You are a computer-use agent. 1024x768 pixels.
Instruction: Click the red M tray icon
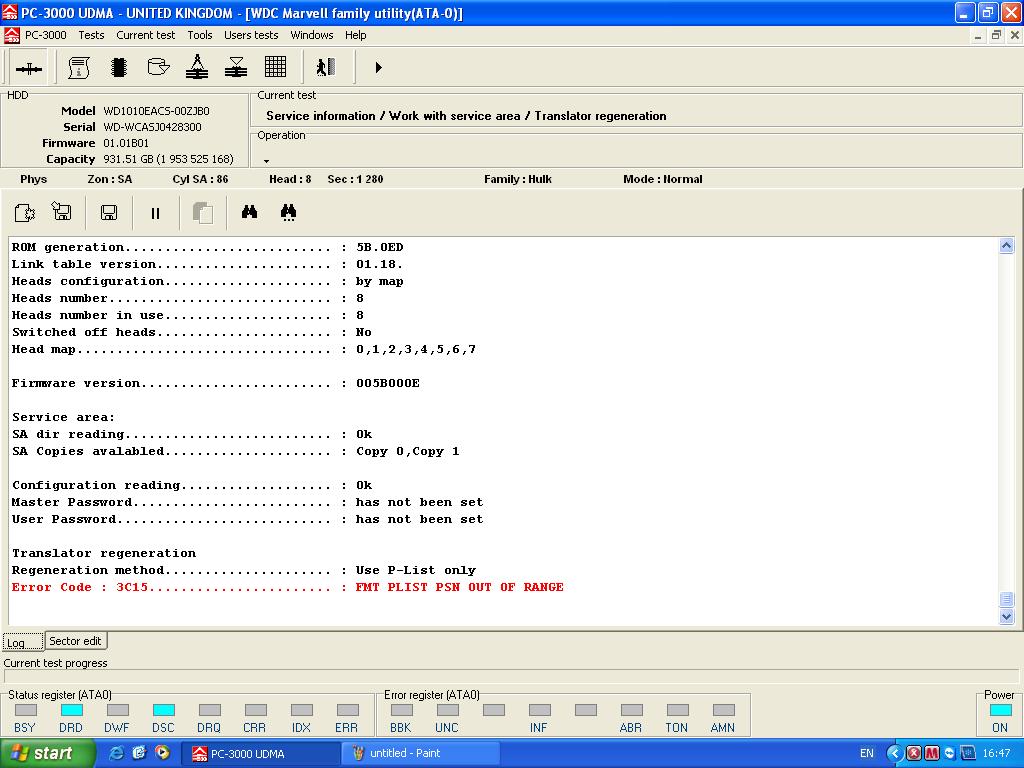(932, 754)
